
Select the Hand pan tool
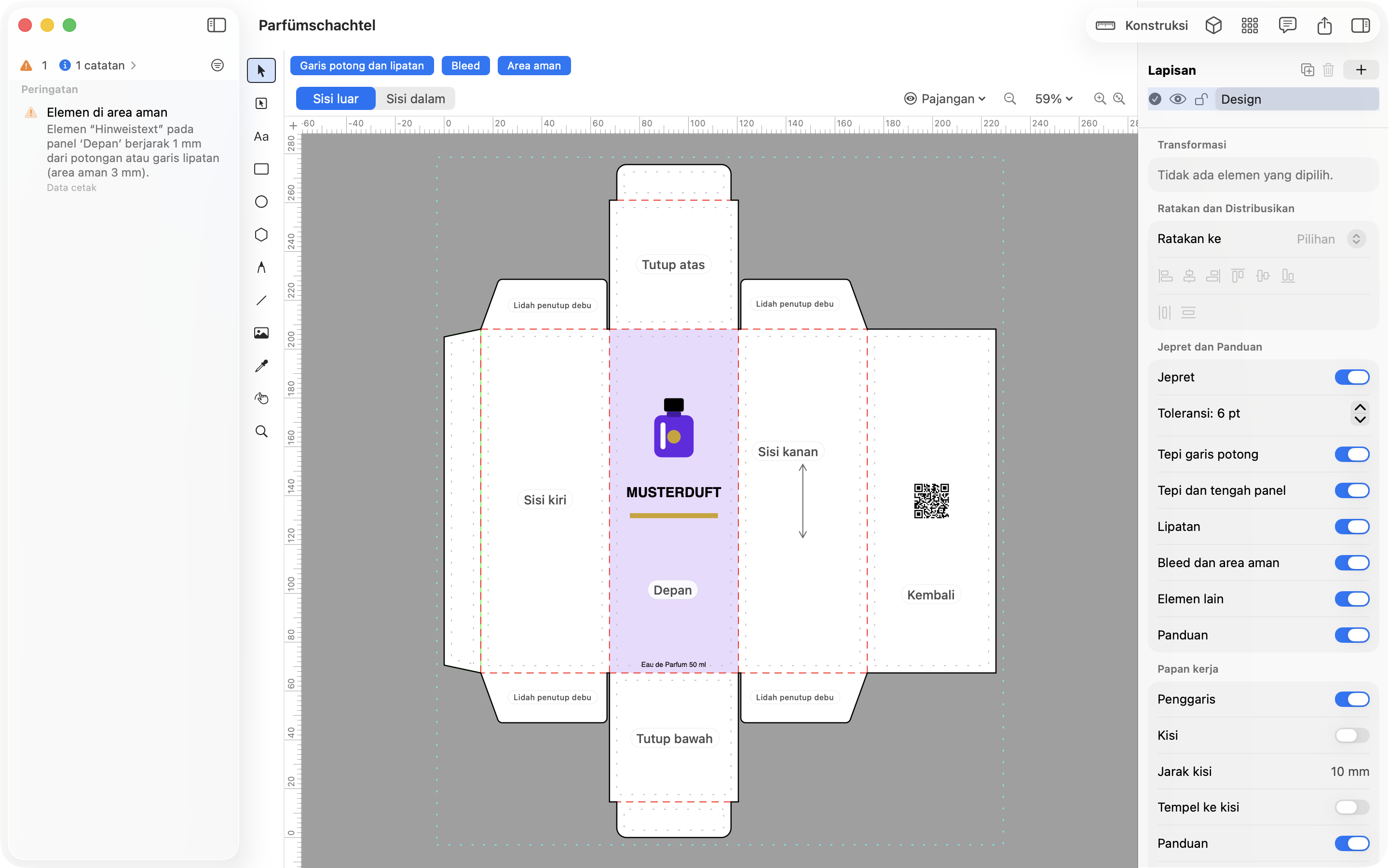pyautogui.click(x=261, y=398)
